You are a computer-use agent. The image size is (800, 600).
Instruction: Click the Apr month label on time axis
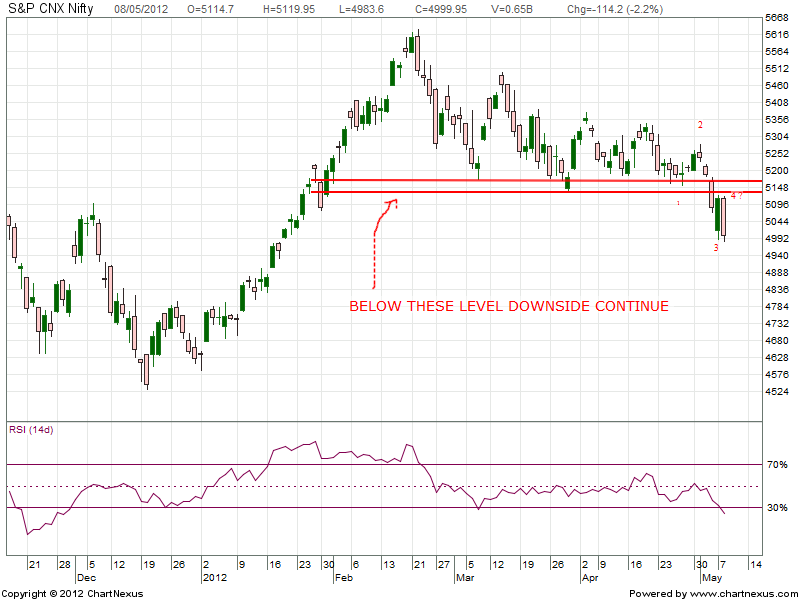590,578
